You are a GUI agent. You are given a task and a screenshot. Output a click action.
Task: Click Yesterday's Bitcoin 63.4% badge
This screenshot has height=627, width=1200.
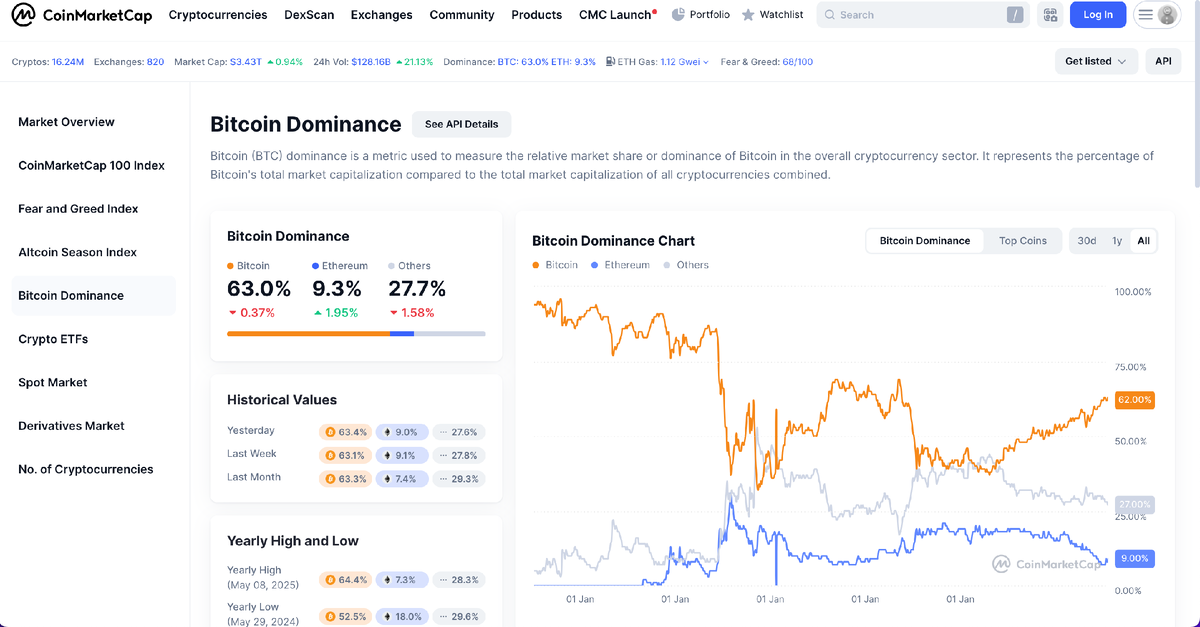coord(345,432)
